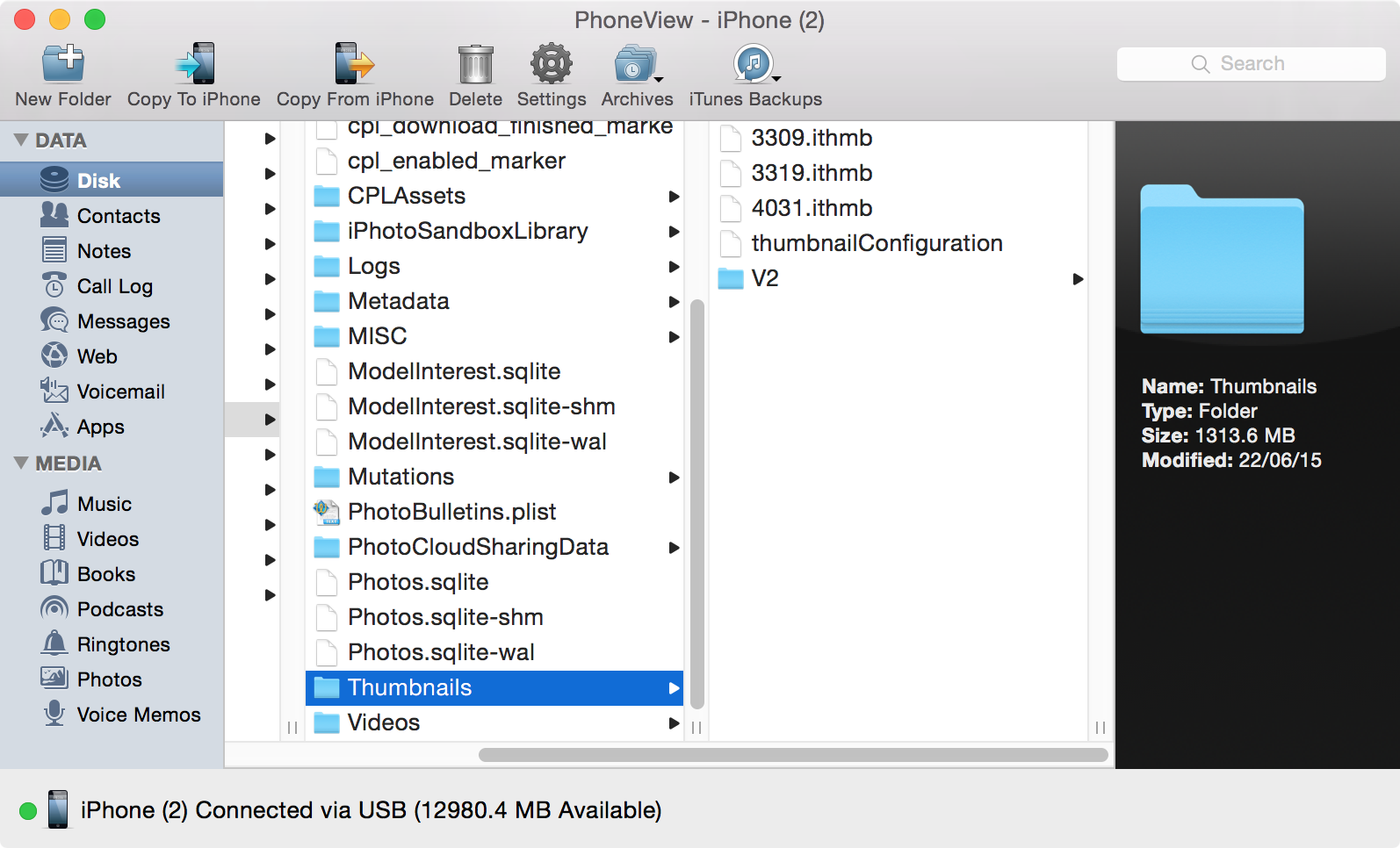Expand the PhotoCloudSharingData folder arrow

coord(674,548)
